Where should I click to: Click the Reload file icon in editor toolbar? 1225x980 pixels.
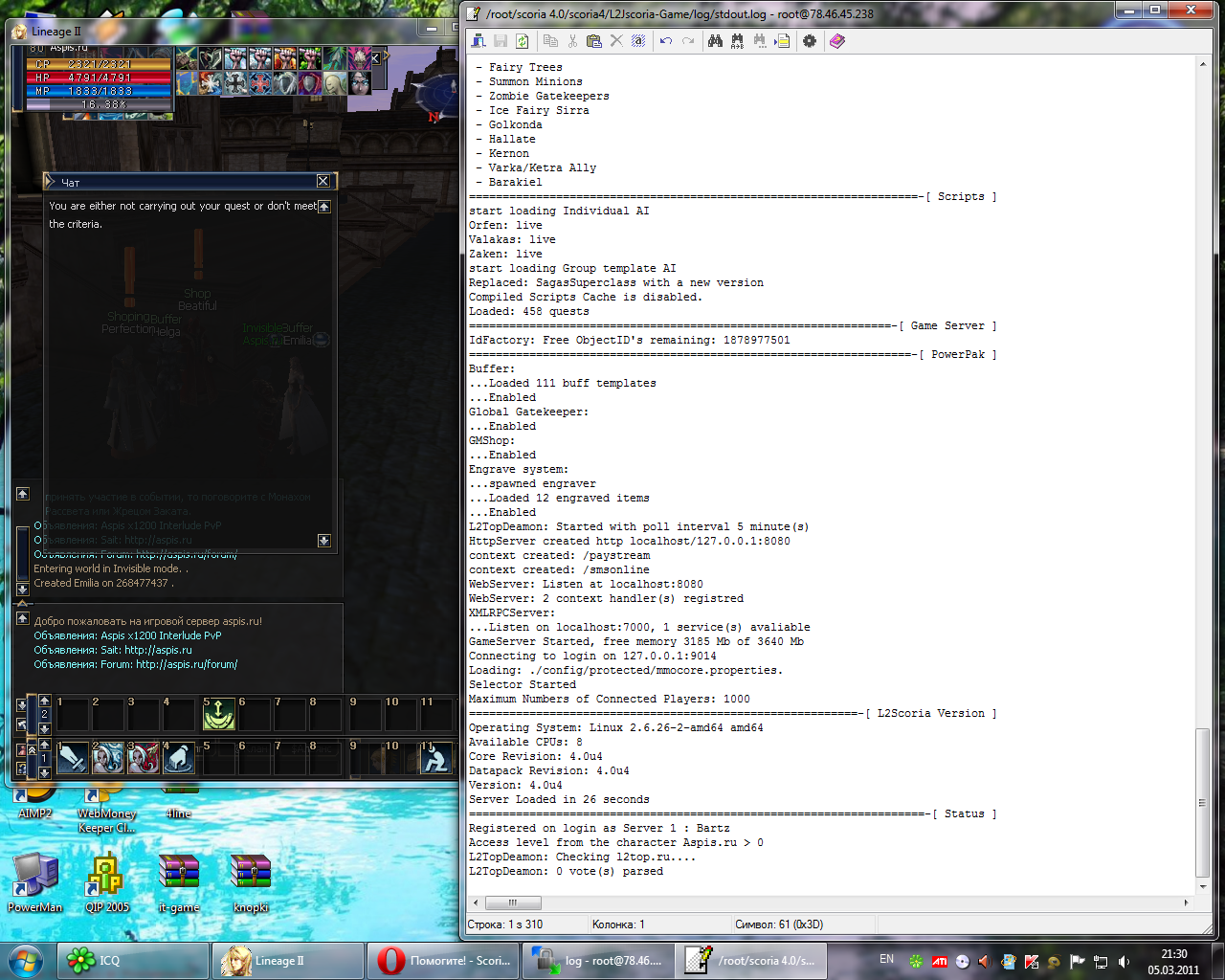(x=523, y=41)
